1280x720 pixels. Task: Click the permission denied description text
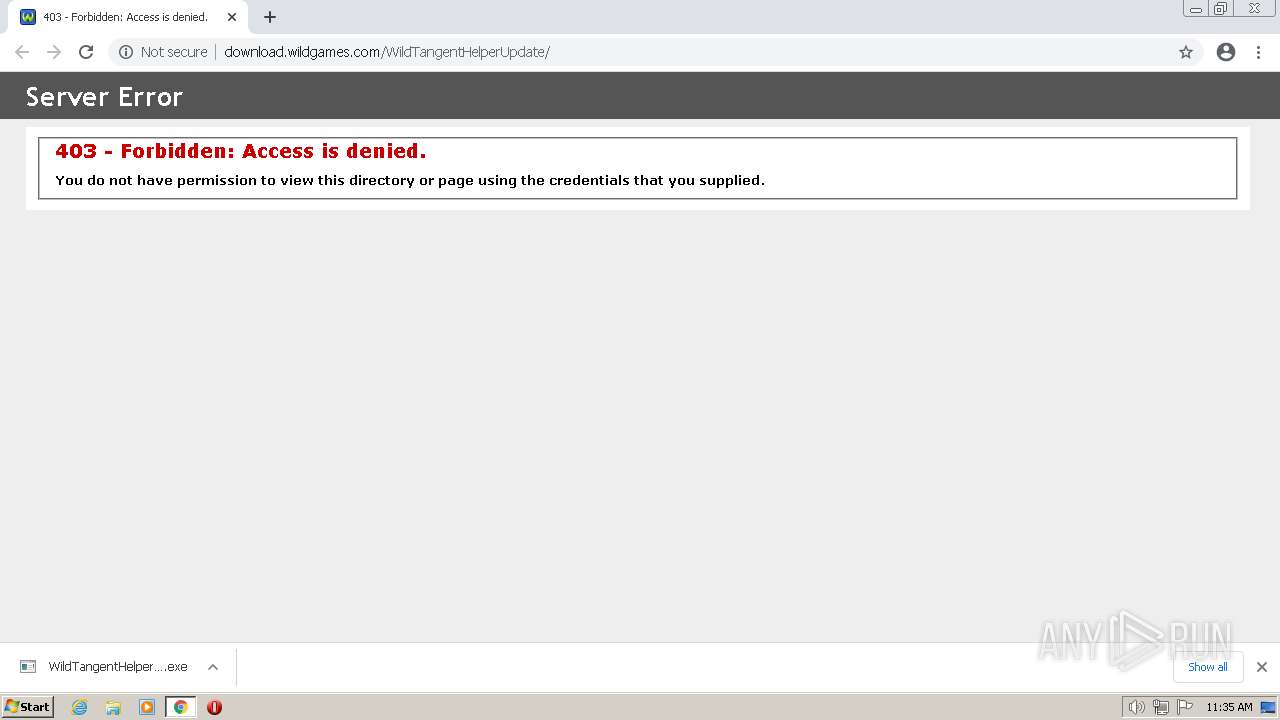[410, 181]
